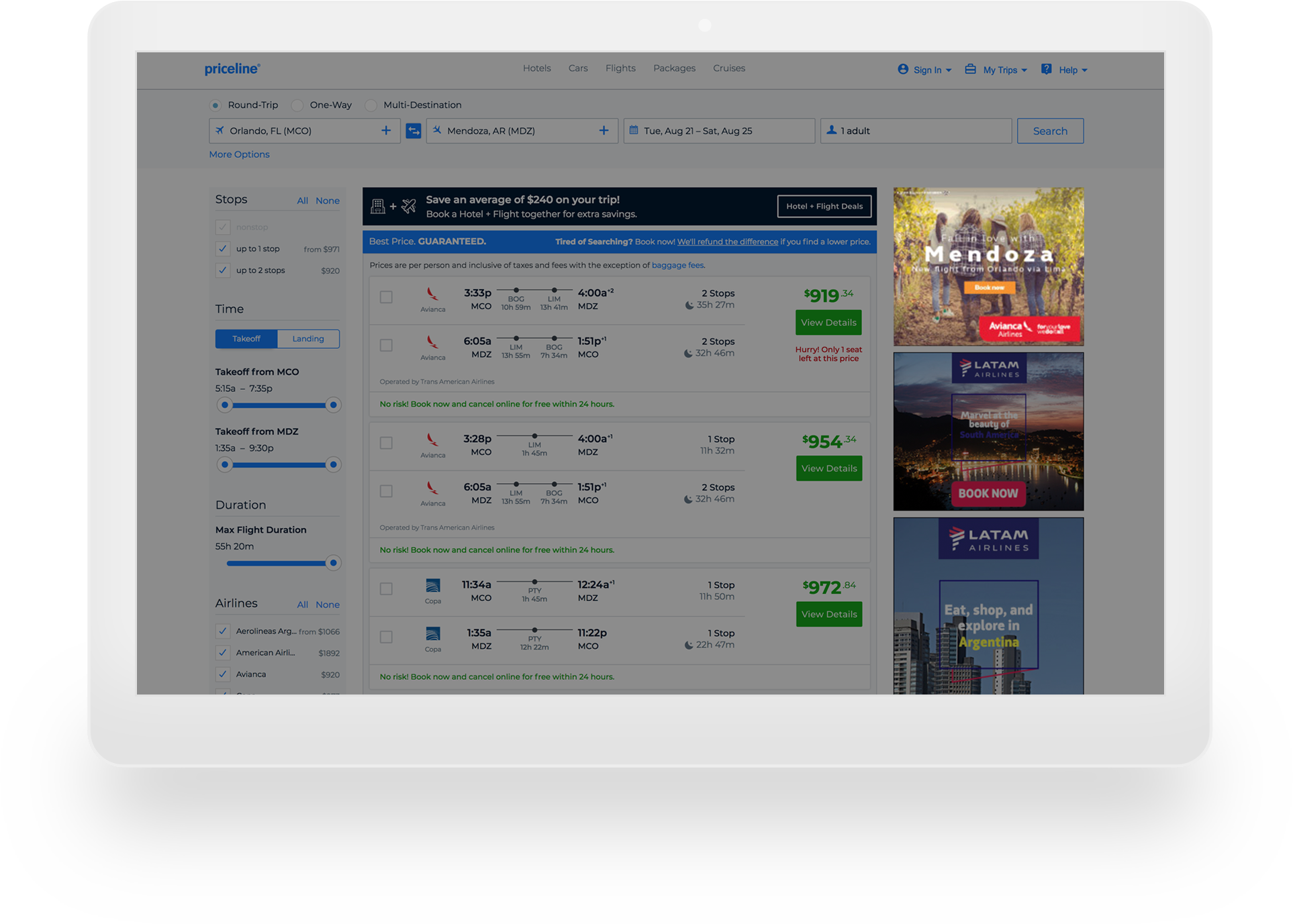Click the overnight moon icon by 22h 47m
The image size is (1293, 924).
(688, 646)
